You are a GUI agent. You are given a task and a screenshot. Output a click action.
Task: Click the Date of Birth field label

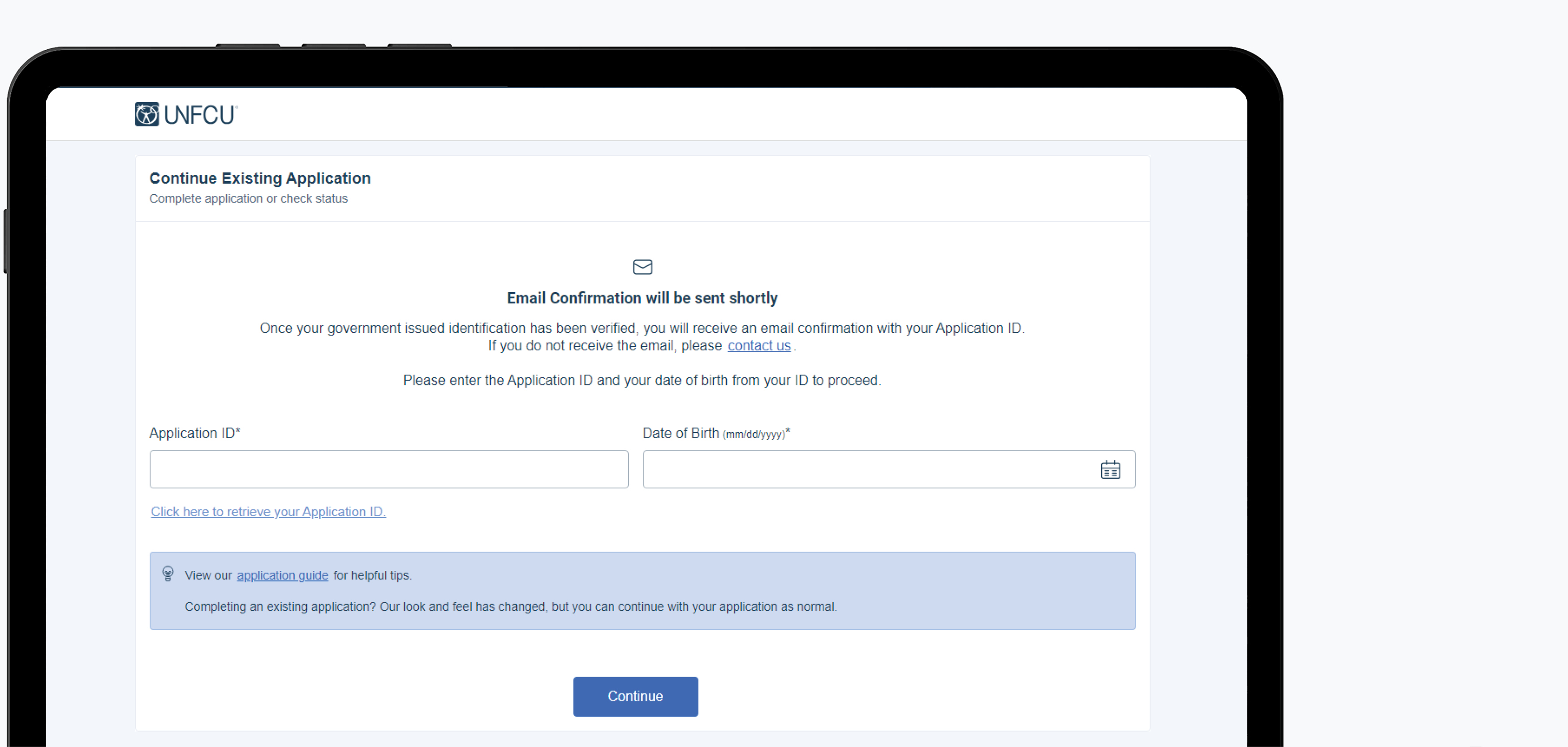coord(716,433)
